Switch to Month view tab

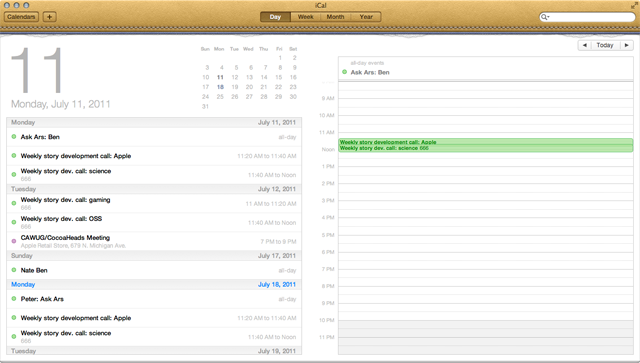point(335,17)
